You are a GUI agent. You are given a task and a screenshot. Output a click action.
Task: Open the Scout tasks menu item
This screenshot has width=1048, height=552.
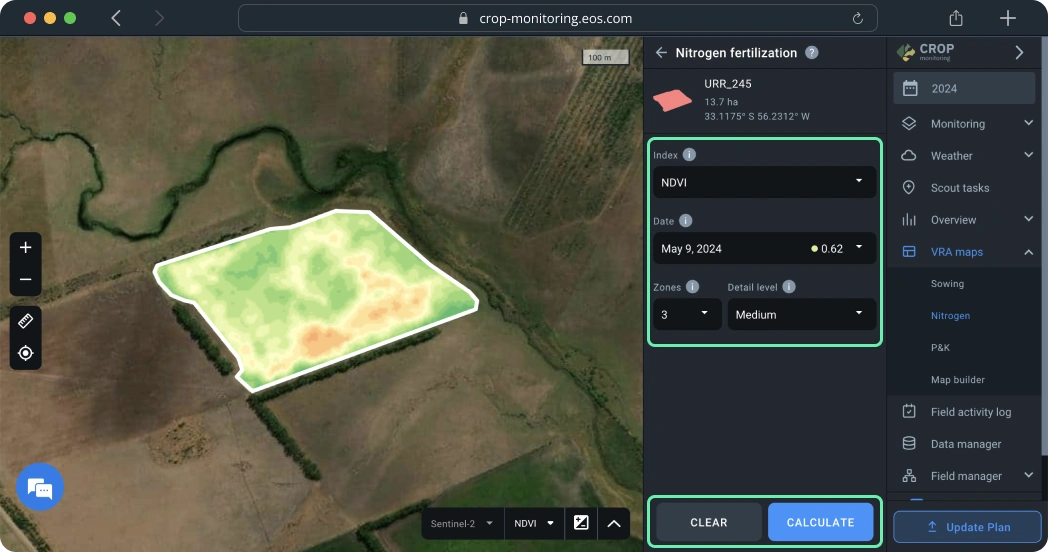pyautogui.click(x=960, y=188)
